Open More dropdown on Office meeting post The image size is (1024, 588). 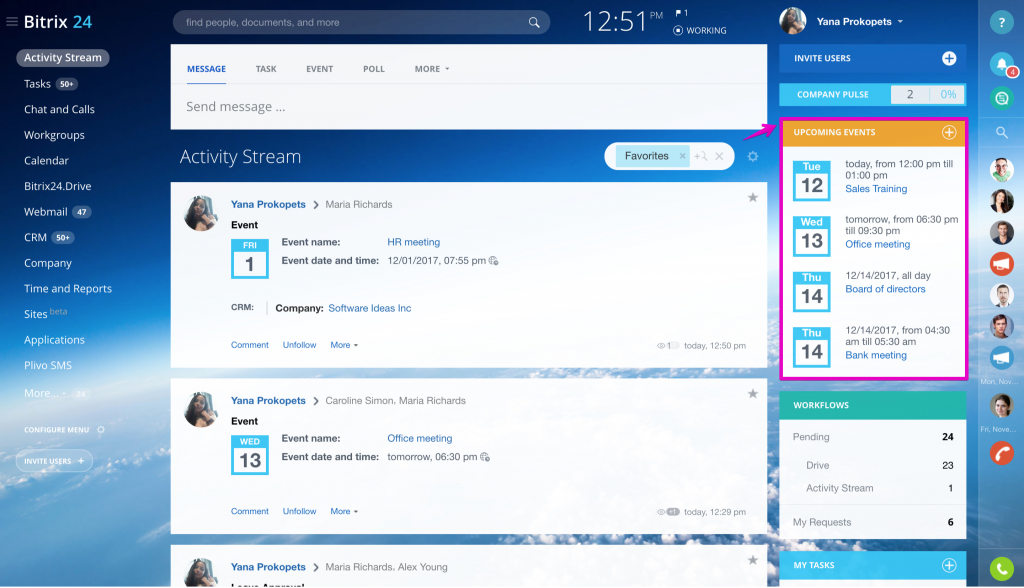coord(344,512)
